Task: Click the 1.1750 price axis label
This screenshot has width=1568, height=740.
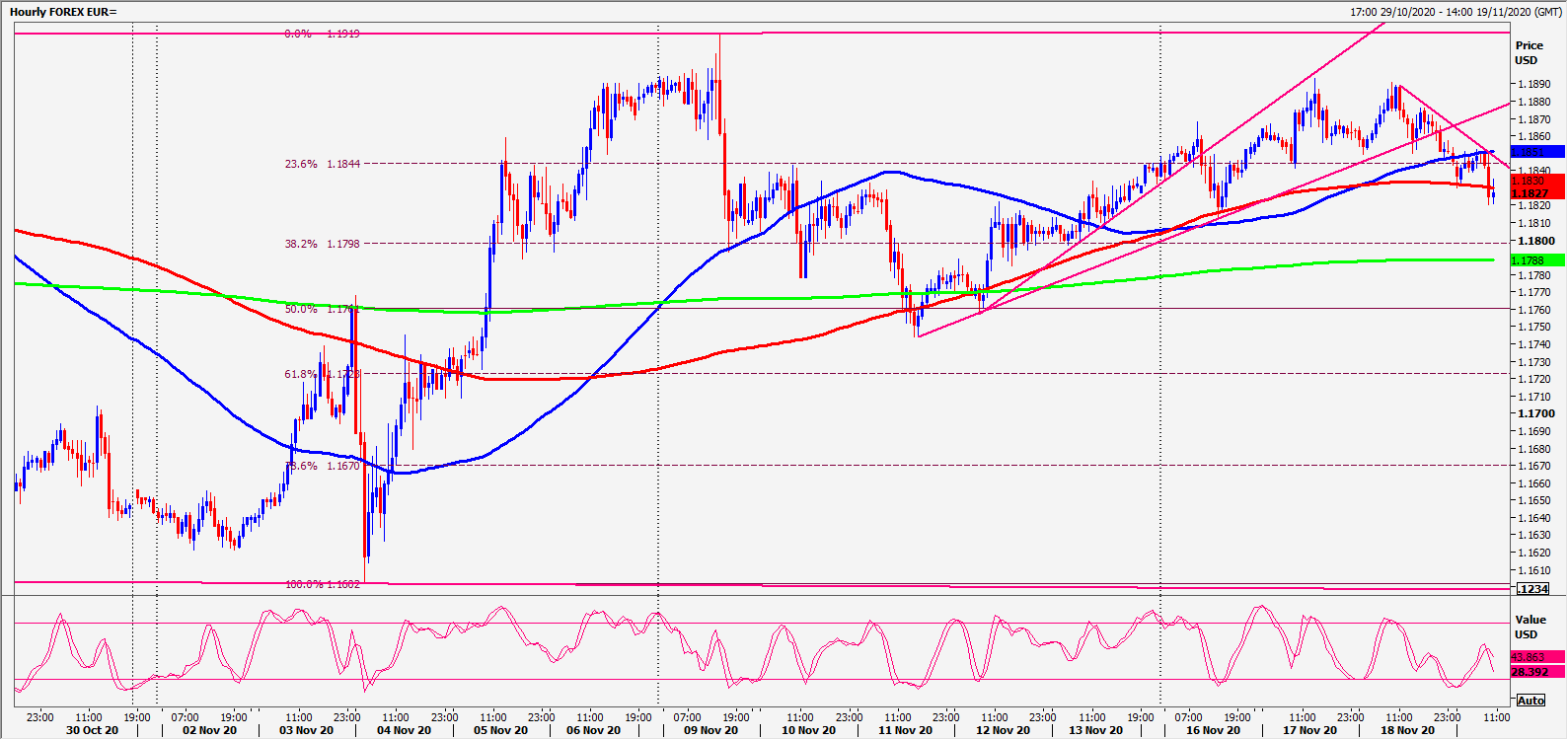Action: 1533,327
